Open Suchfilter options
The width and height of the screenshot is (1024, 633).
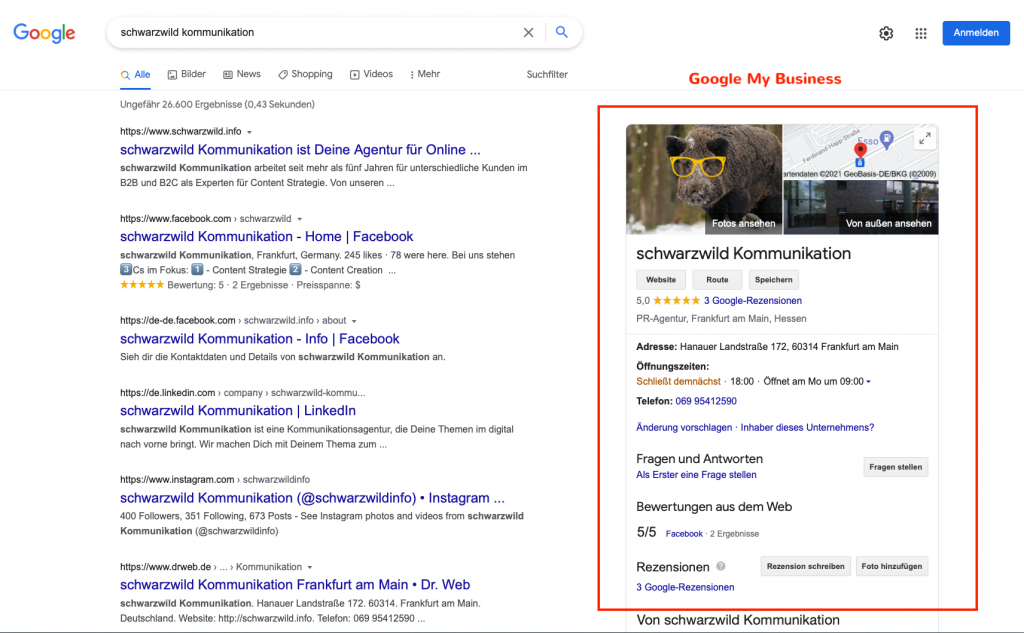tap(547, 74)
